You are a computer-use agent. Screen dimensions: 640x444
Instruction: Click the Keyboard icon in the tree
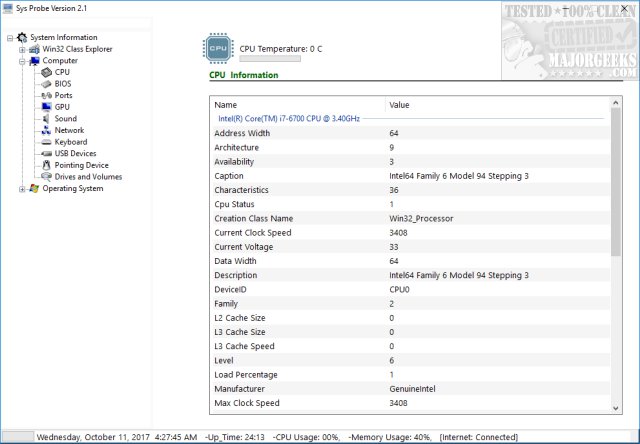coord(46,142)
